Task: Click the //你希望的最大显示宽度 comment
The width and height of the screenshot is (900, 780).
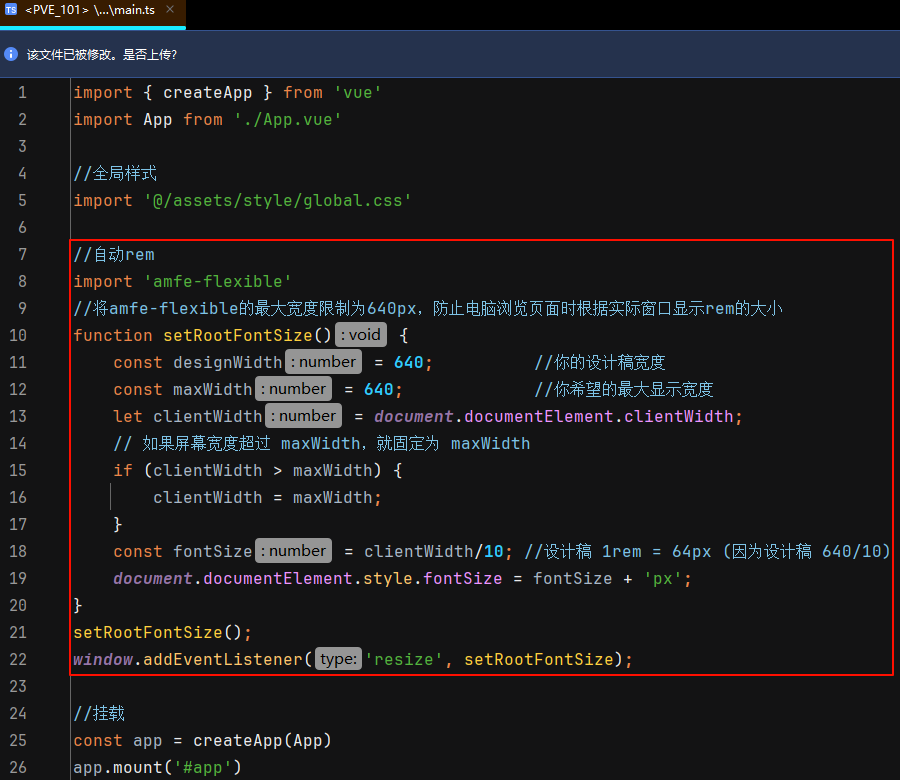Action: 624,389
